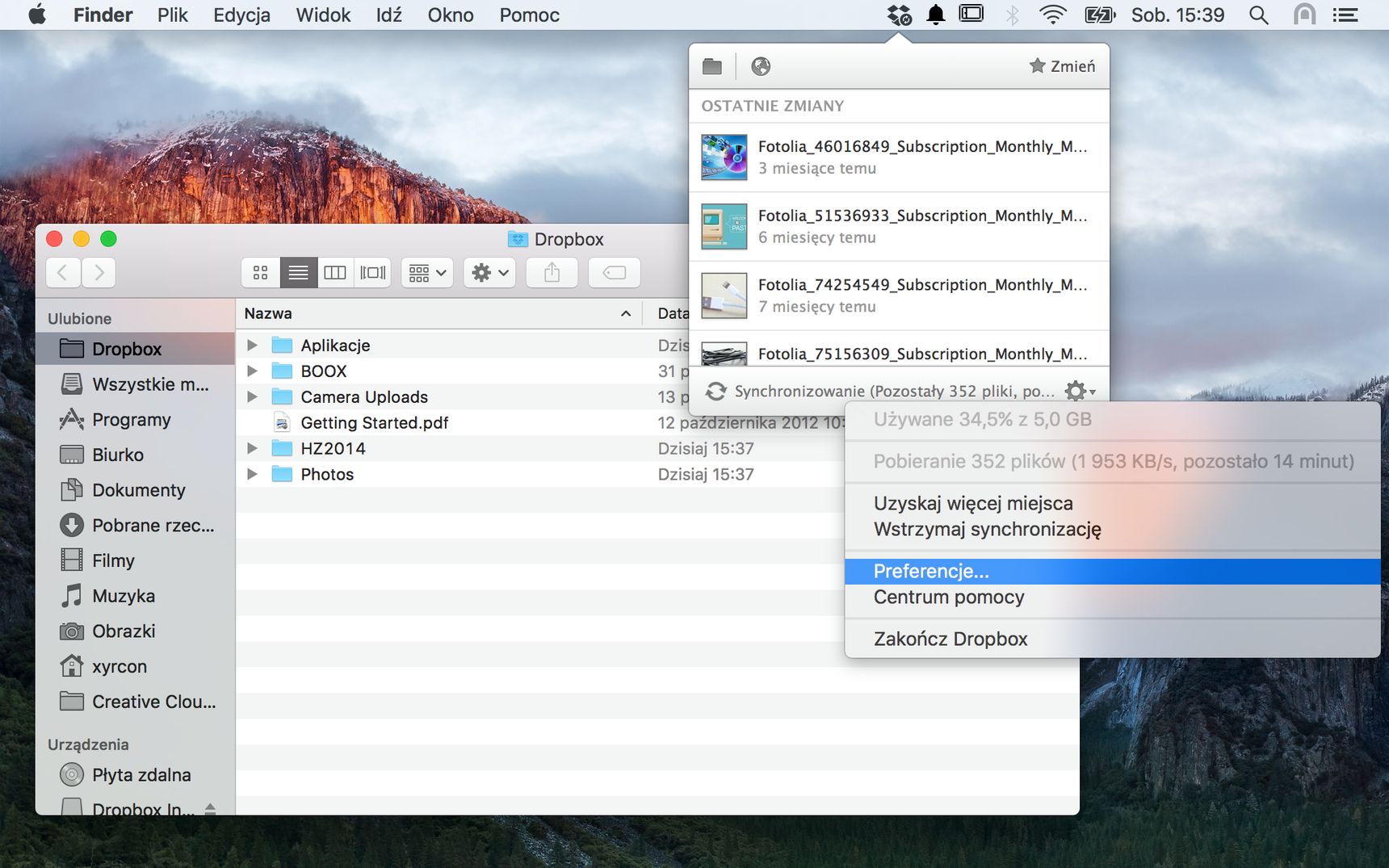Open the Idź menu
The height and width of the screenshot is (868, 1389).
click(388, 15)
